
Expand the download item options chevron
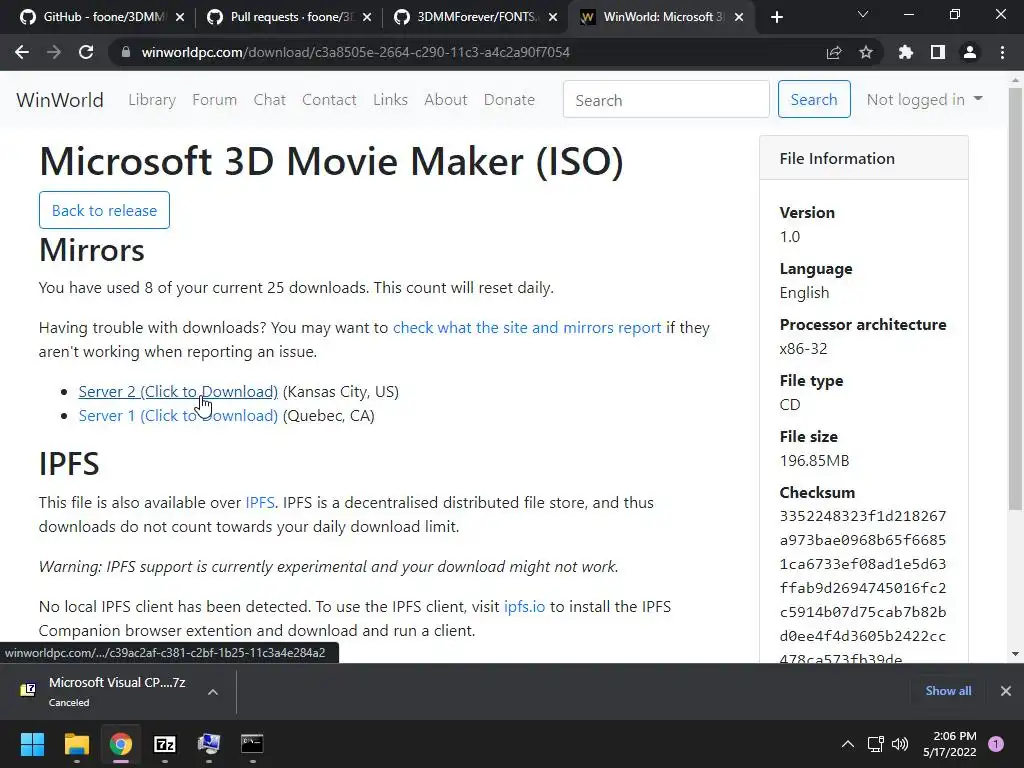pyautogui.click(x=213, y=692)
